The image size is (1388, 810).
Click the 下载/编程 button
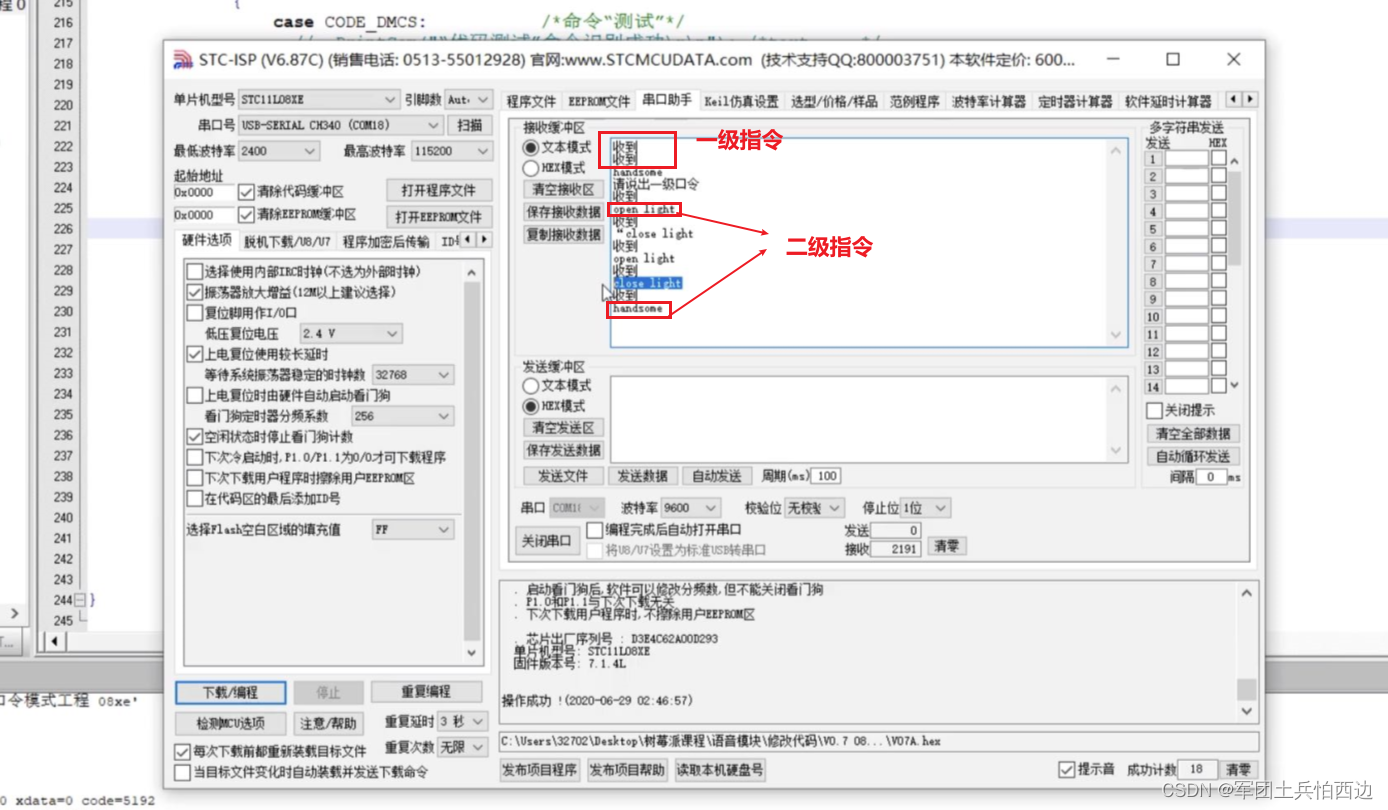230,692
